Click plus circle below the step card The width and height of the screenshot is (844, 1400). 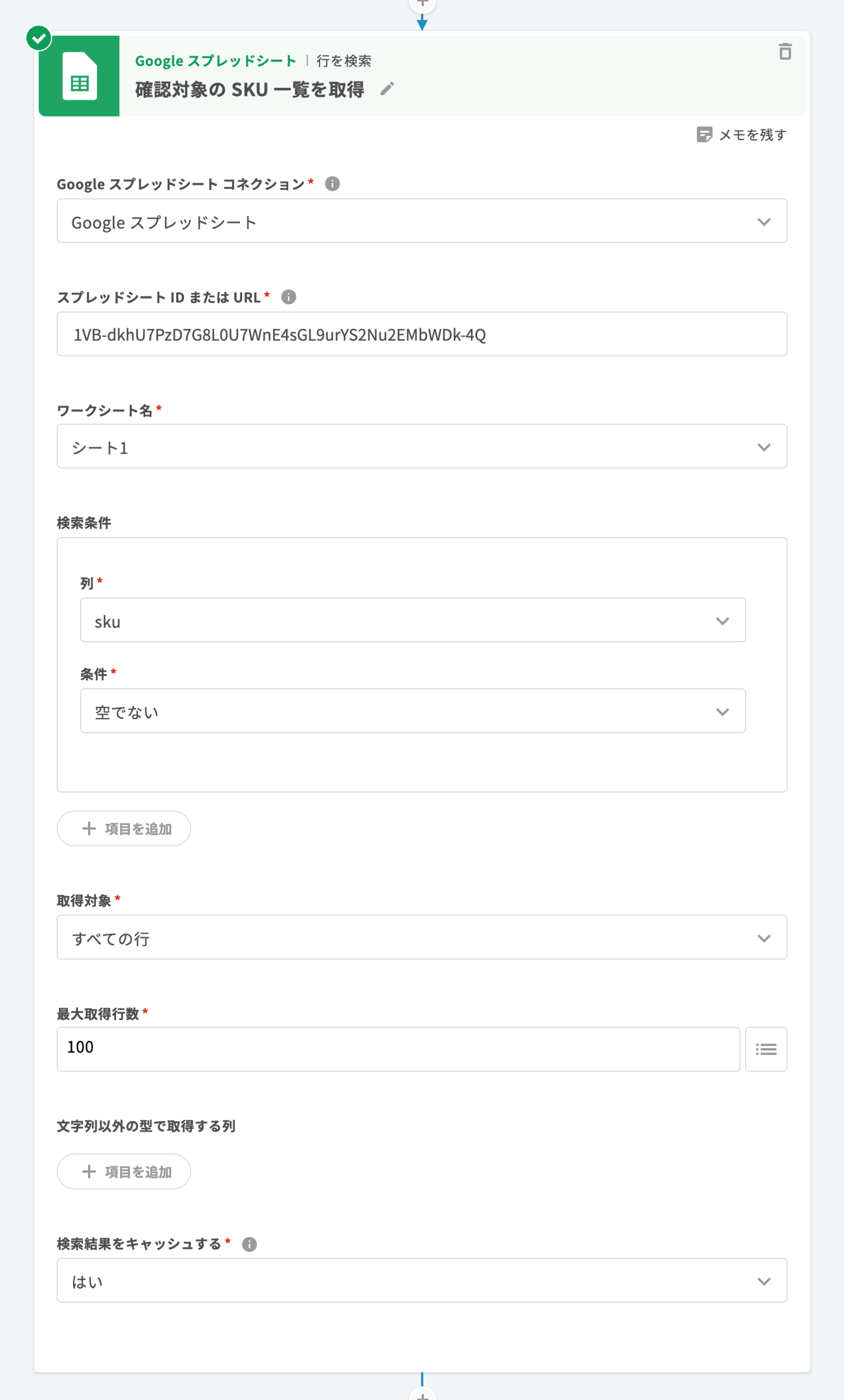(x=422, y=1394)
